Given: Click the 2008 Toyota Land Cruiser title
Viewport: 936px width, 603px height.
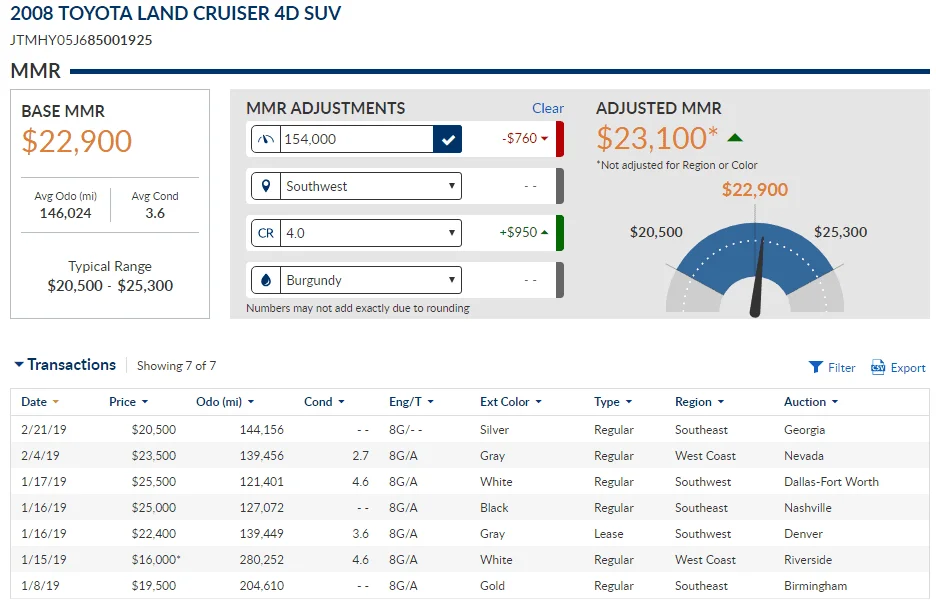Looking at the screenshot, I should (x=176, y=13).
